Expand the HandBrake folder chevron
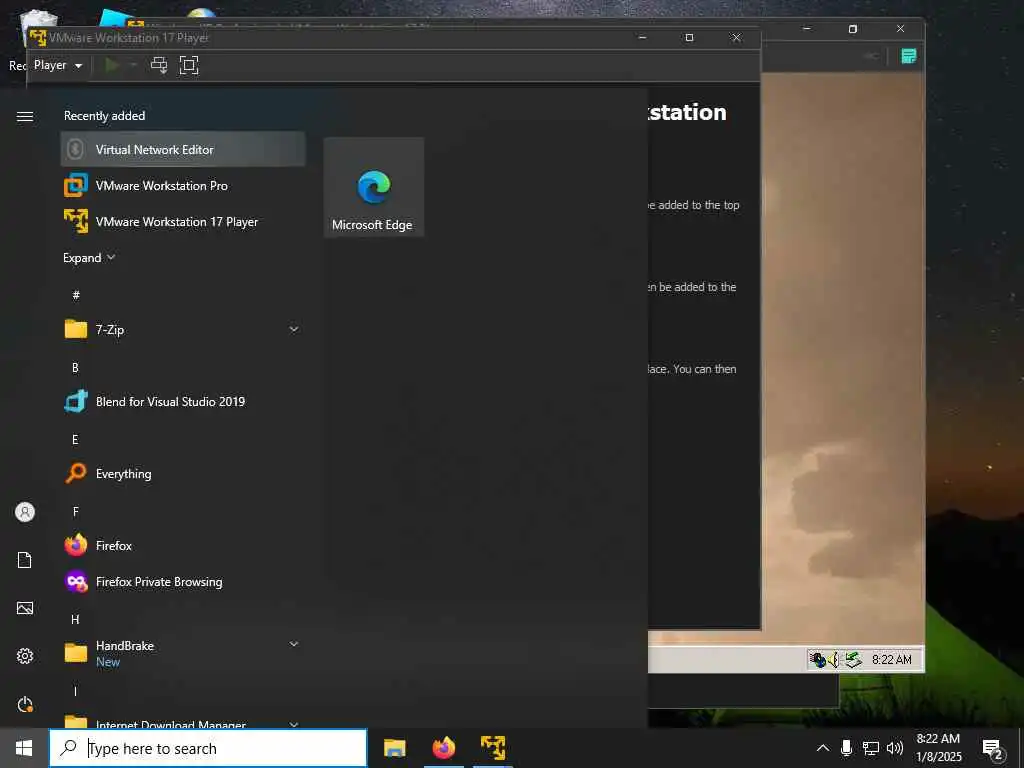The width and height of the screenshot is (1024, 768). click(x=294, y=644)
